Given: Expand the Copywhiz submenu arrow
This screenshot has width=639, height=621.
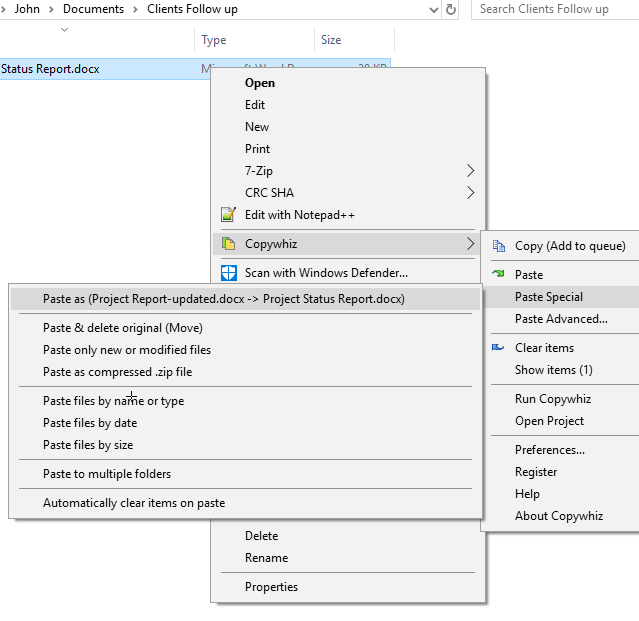Looking at the screenshot, I should 470,244.
